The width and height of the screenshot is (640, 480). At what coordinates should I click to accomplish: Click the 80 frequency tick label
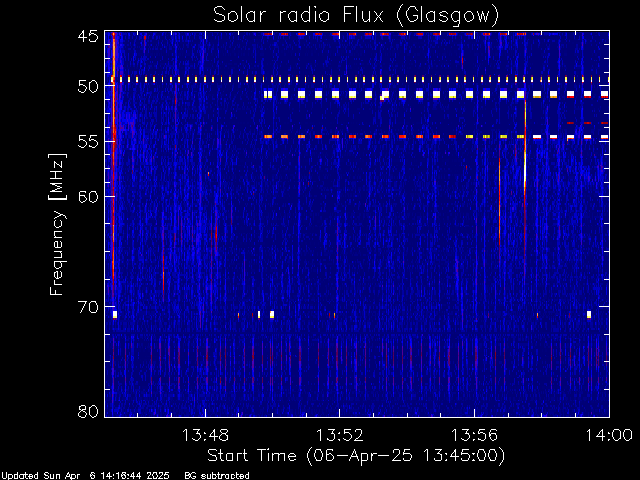(88, 411)
